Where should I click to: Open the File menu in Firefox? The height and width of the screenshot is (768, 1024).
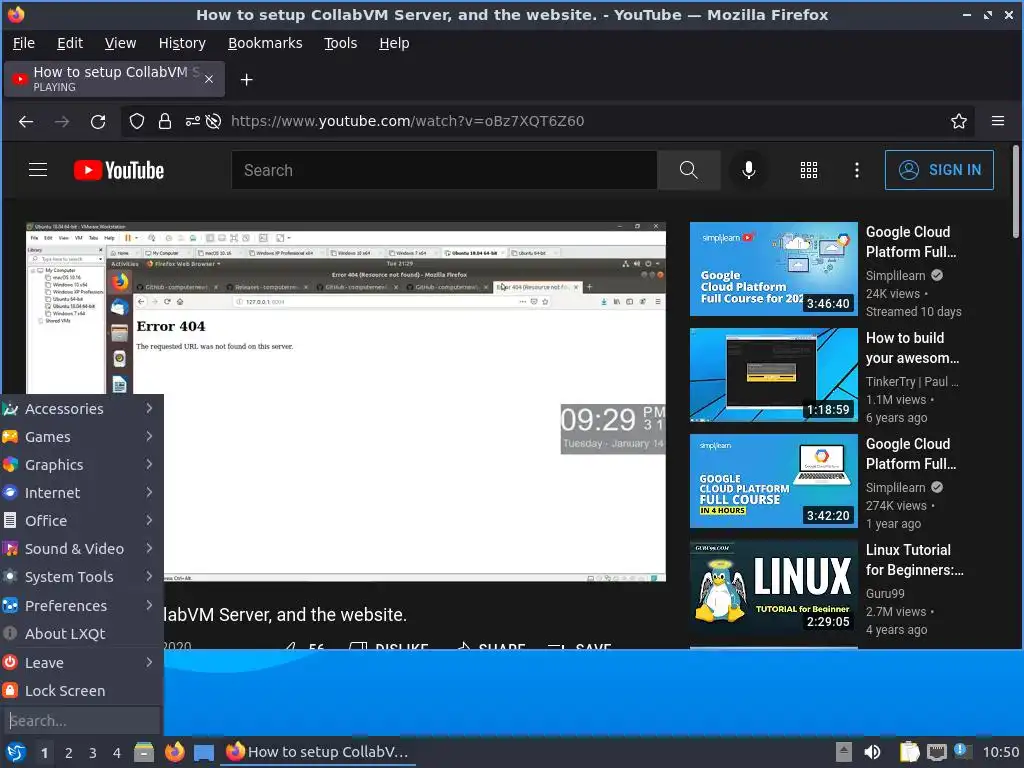[24, 43]
